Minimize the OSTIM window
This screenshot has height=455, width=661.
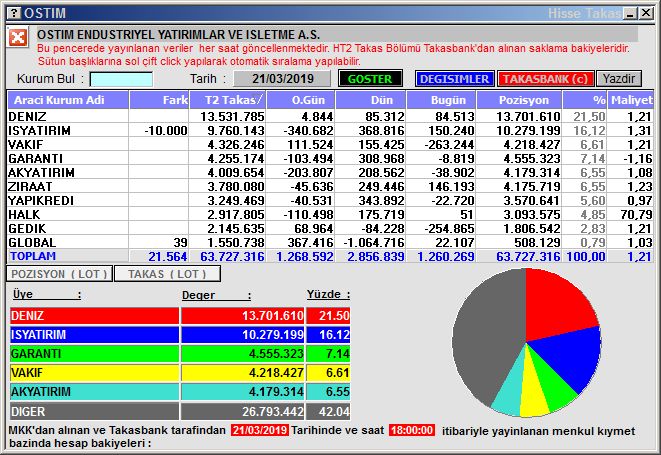pos(631,13)
